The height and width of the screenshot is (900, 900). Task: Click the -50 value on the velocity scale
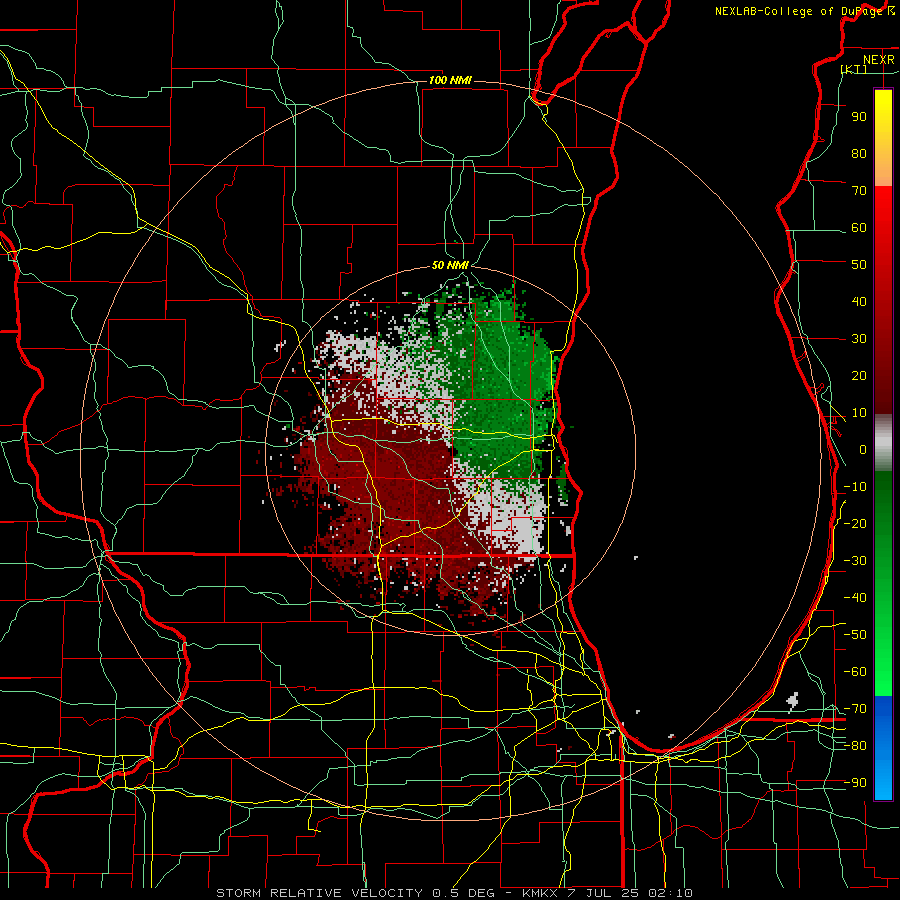click(855, 635)
